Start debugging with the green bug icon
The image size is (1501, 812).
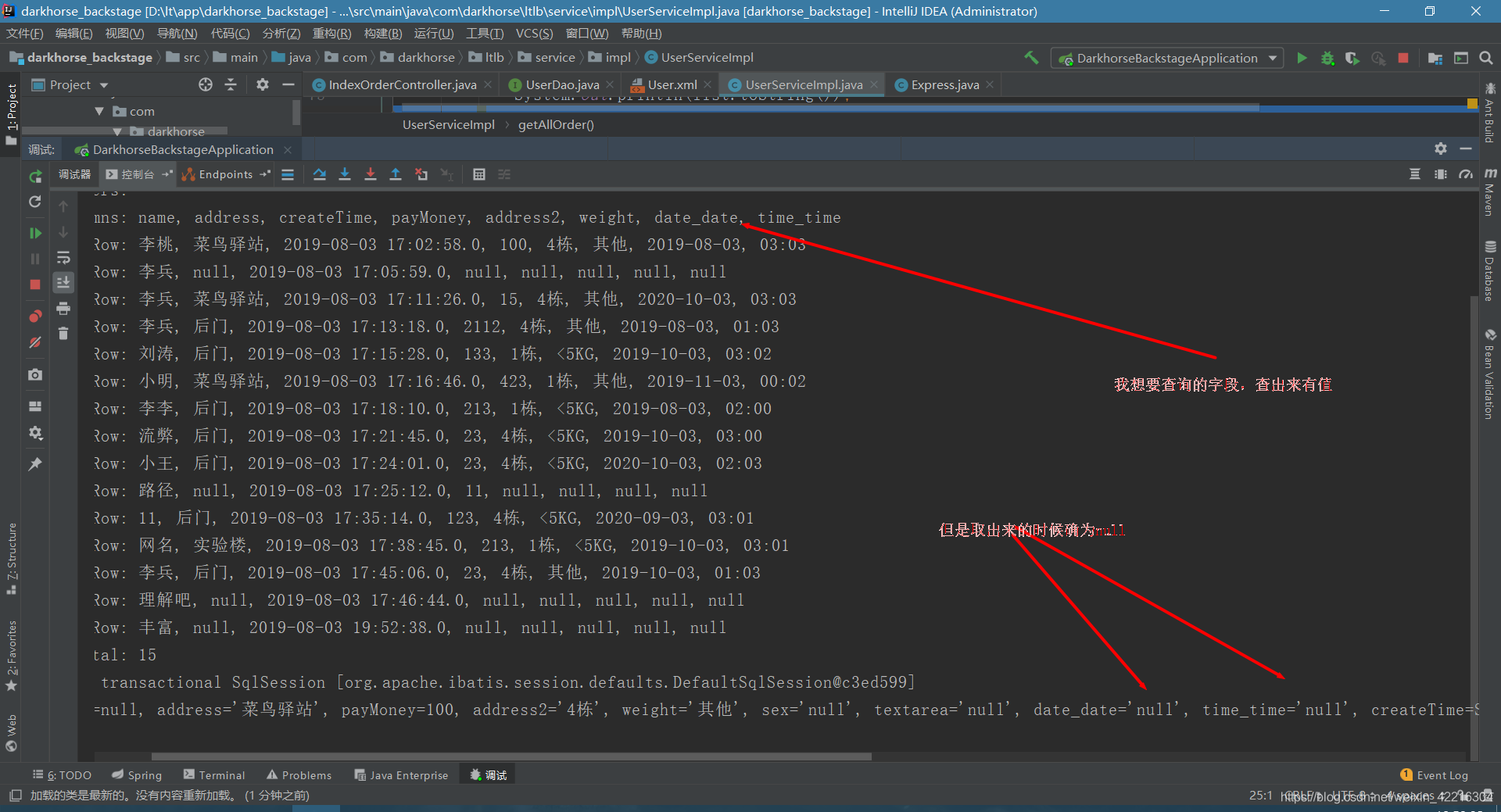coord(1327,58)
